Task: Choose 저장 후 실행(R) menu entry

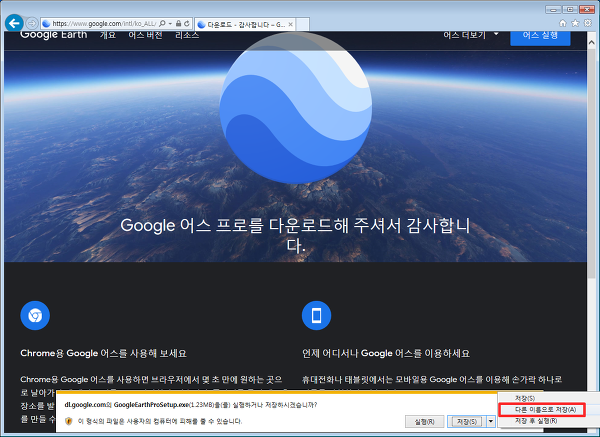Action: (536, 421)
